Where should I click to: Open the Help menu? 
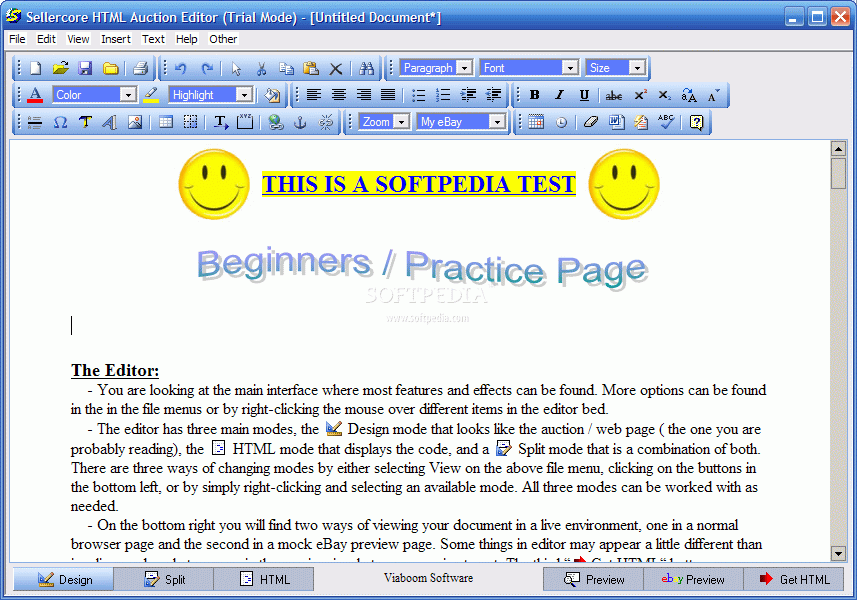pyautogui.click(x=186, y=39)
